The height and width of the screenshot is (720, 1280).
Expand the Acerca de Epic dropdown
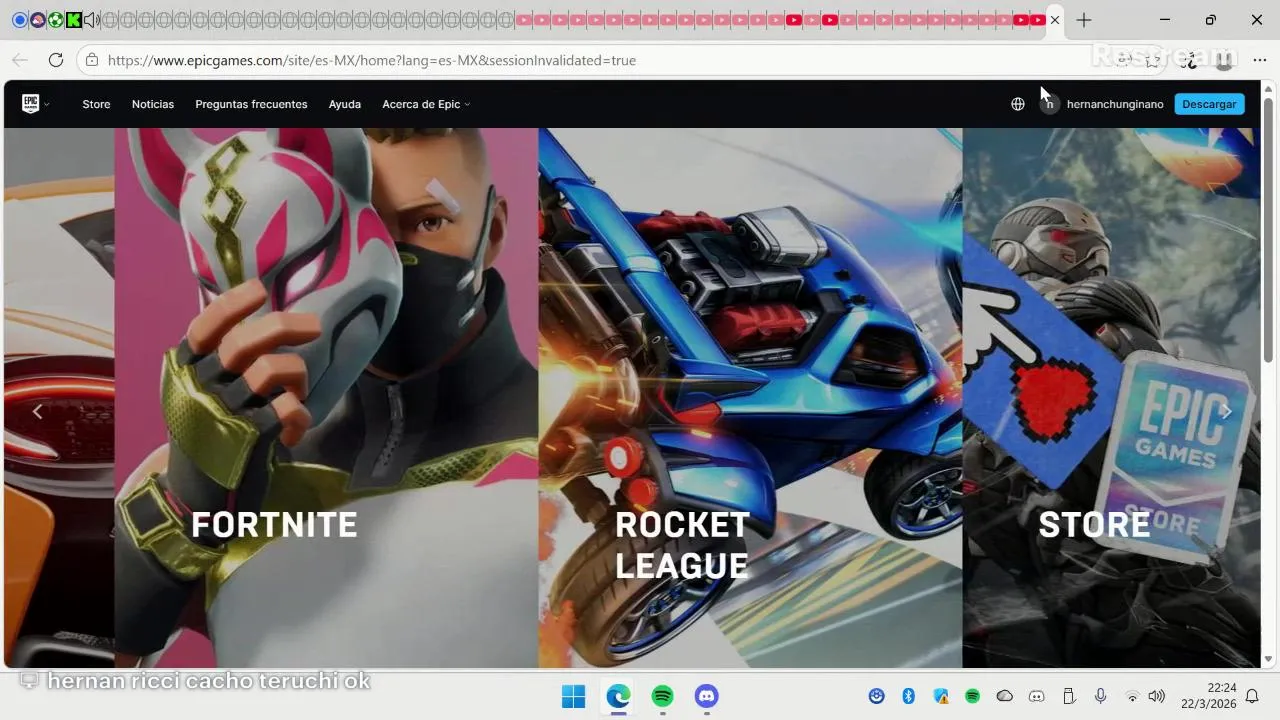pos(426,104)
